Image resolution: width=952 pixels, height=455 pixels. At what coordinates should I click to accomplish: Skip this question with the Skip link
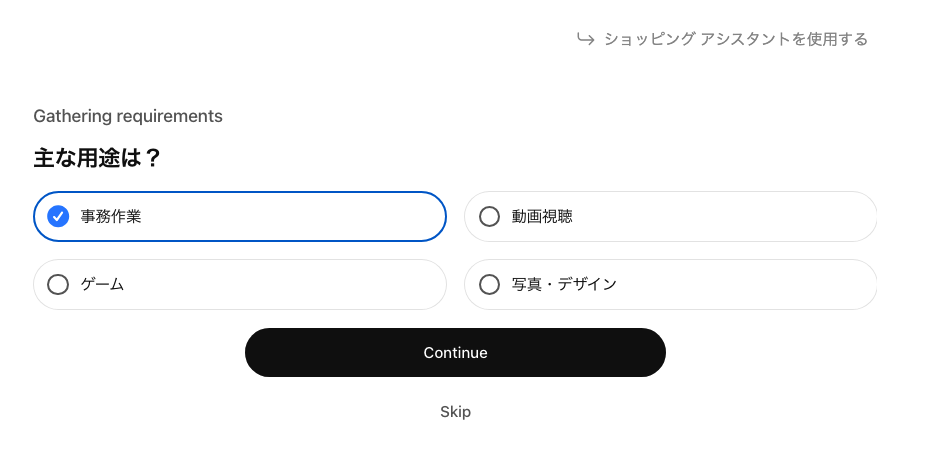pos(455,412)
